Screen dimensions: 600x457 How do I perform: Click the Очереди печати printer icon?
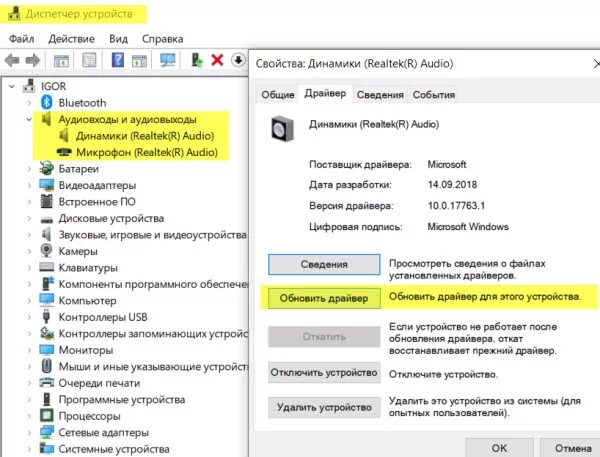pyautogui.click(x=46, y=382)
